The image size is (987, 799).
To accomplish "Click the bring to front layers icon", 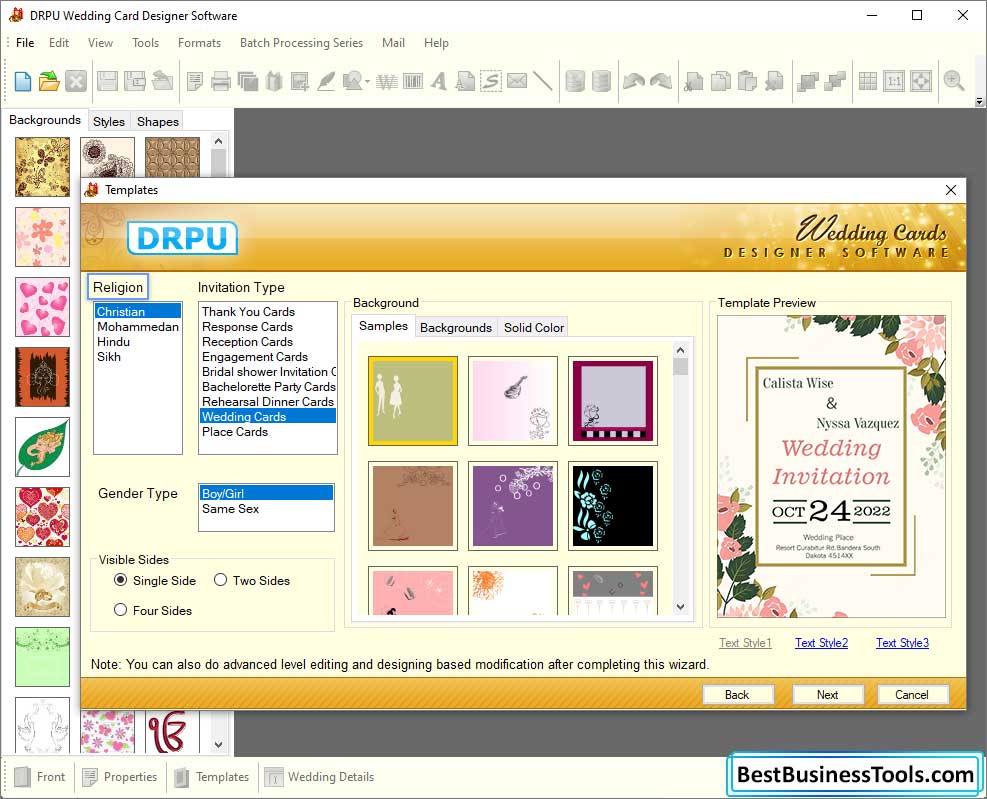I will (808, 81).
